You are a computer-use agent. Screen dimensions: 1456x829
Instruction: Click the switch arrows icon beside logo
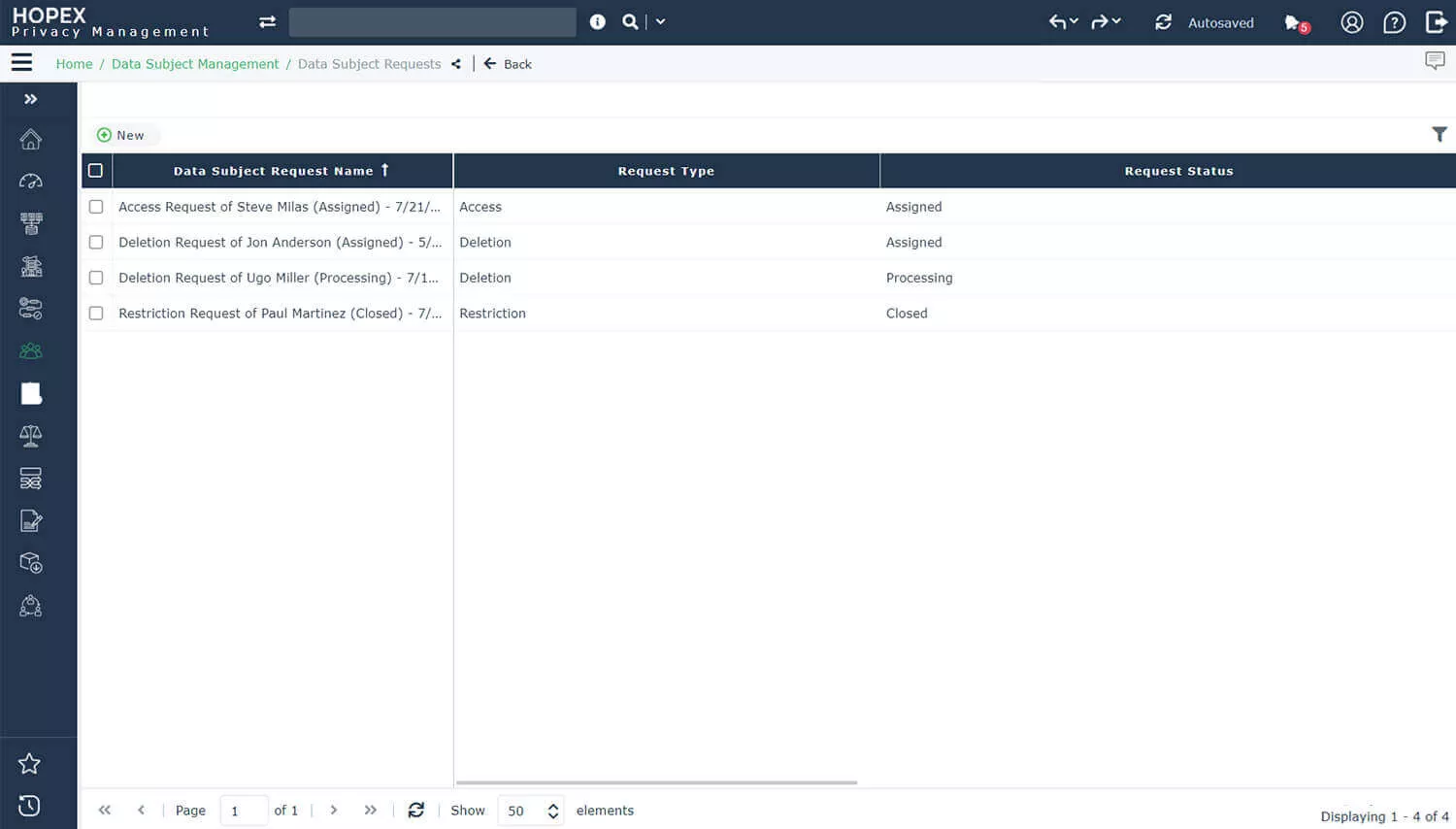coord(267,21)
